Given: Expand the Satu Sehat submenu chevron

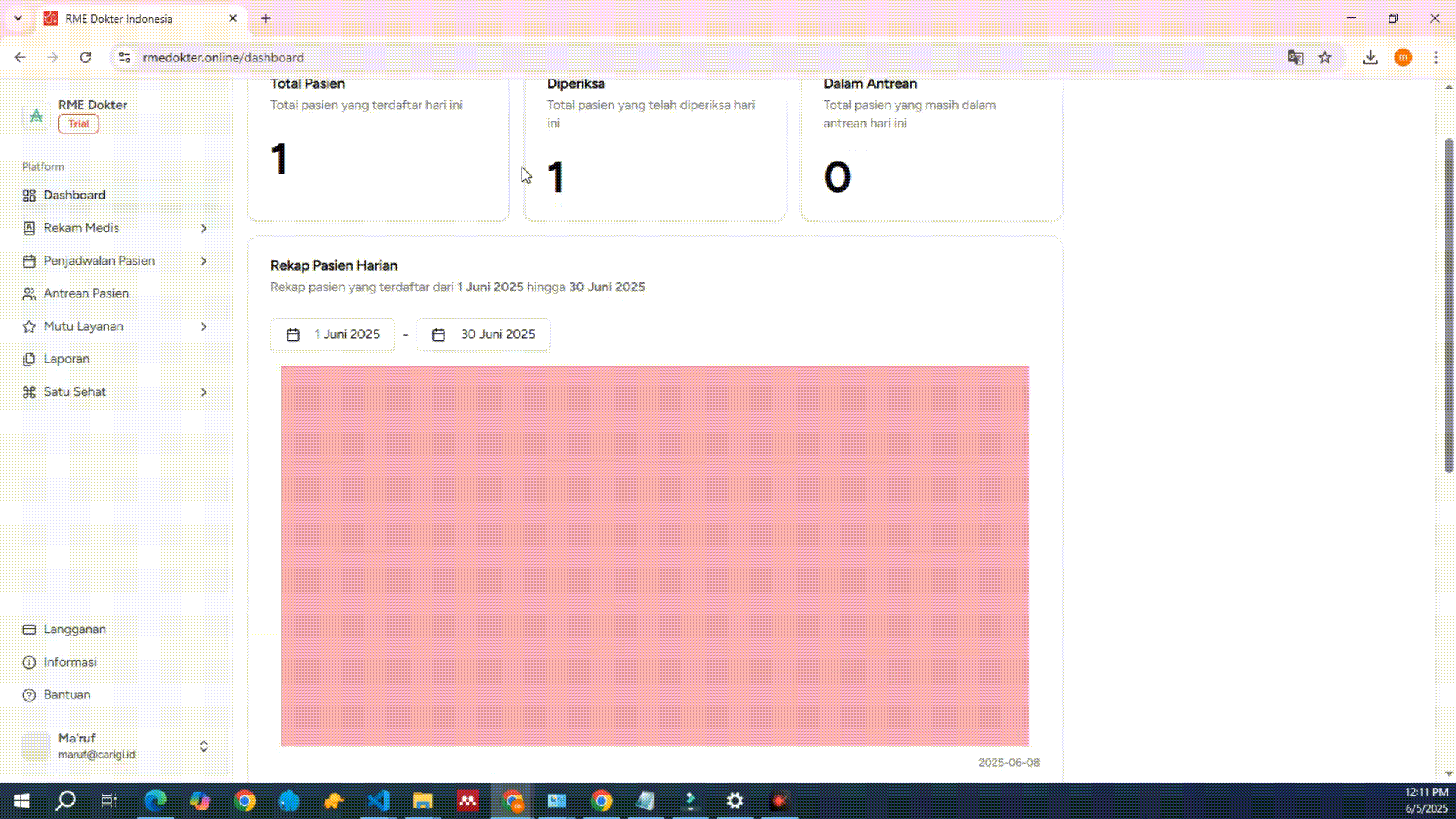Looking at the screenshot, I should click(x=203, y=392).
